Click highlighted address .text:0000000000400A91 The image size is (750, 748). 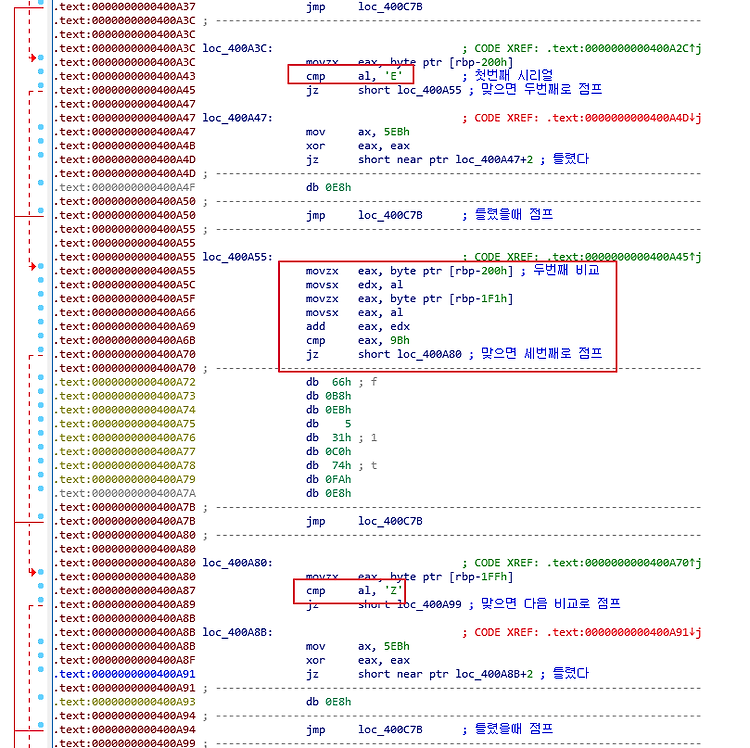point(124,673)
